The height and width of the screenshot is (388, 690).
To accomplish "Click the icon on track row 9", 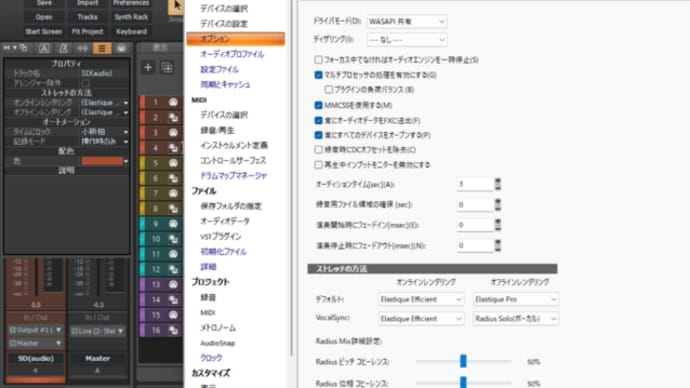I will click(x=173, y=224).
